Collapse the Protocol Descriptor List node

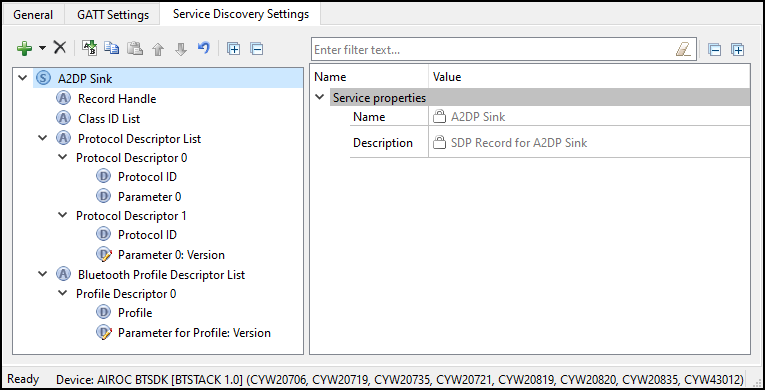[x=43, y=138]
